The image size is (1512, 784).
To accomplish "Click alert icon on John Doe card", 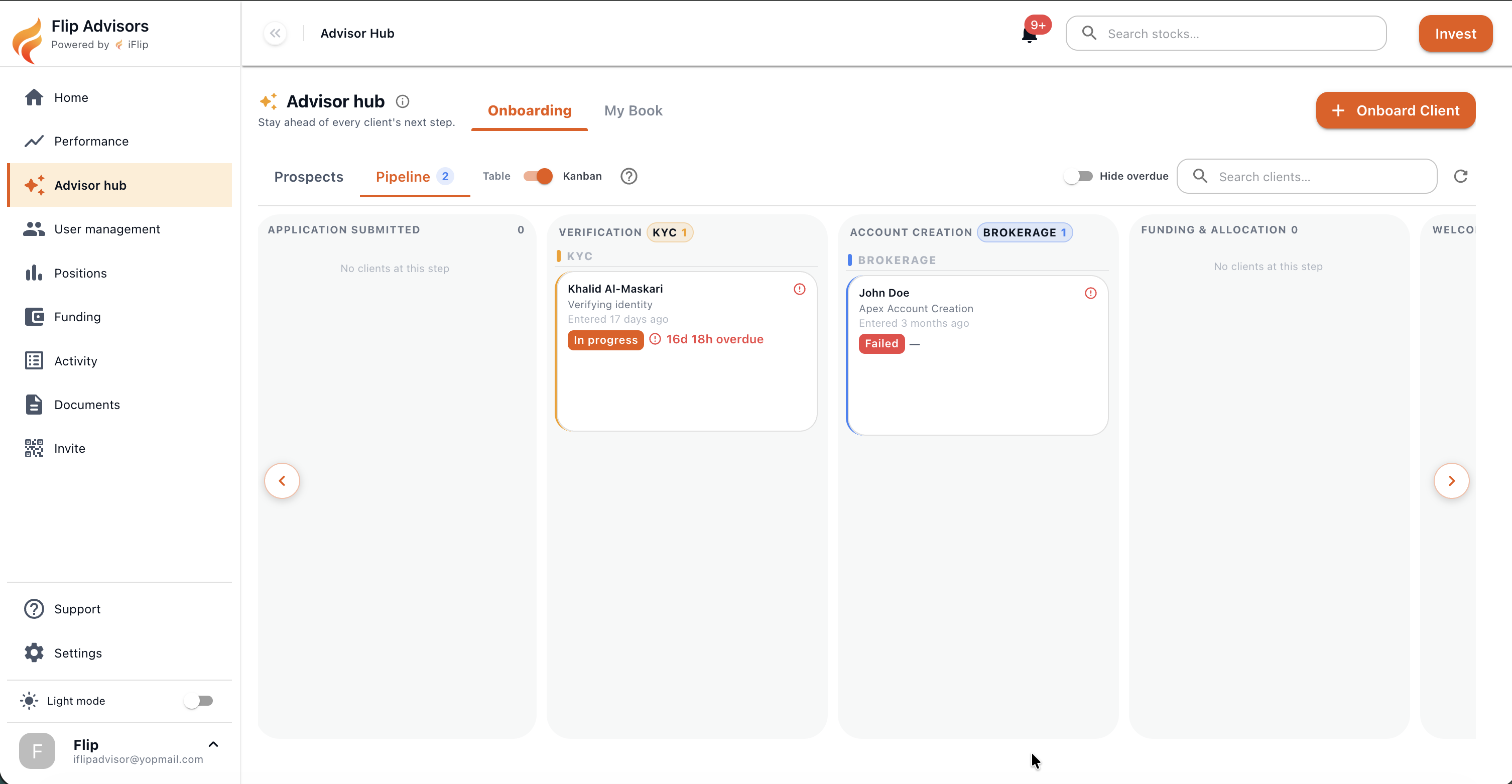I will 1090,294.
